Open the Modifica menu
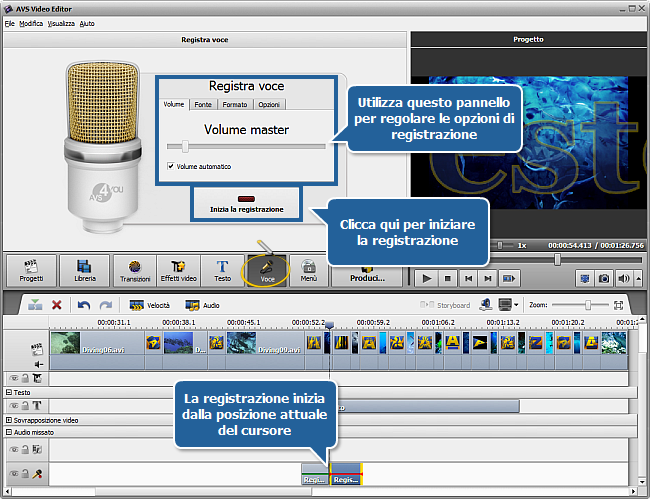 click(x=31, y=22)
